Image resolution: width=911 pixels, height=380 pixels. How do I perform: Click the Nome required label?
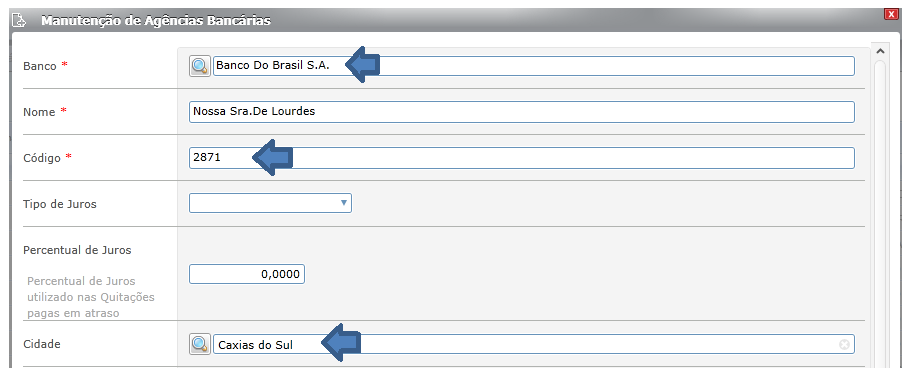point(45,112)
